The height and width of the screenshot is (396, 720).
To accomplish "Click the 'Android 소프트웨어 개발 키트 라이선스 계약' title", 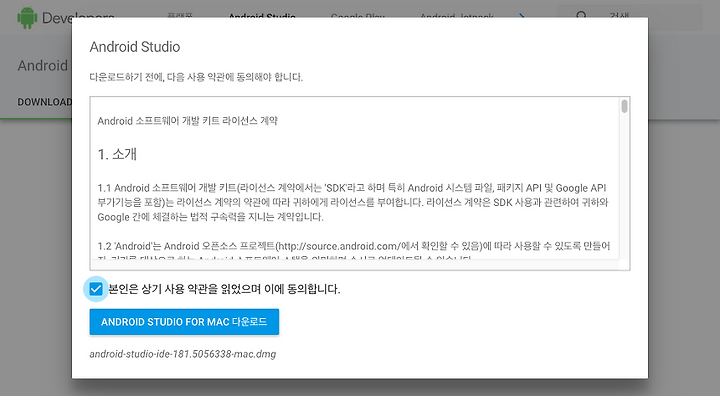I will click(x=187, y=121).
